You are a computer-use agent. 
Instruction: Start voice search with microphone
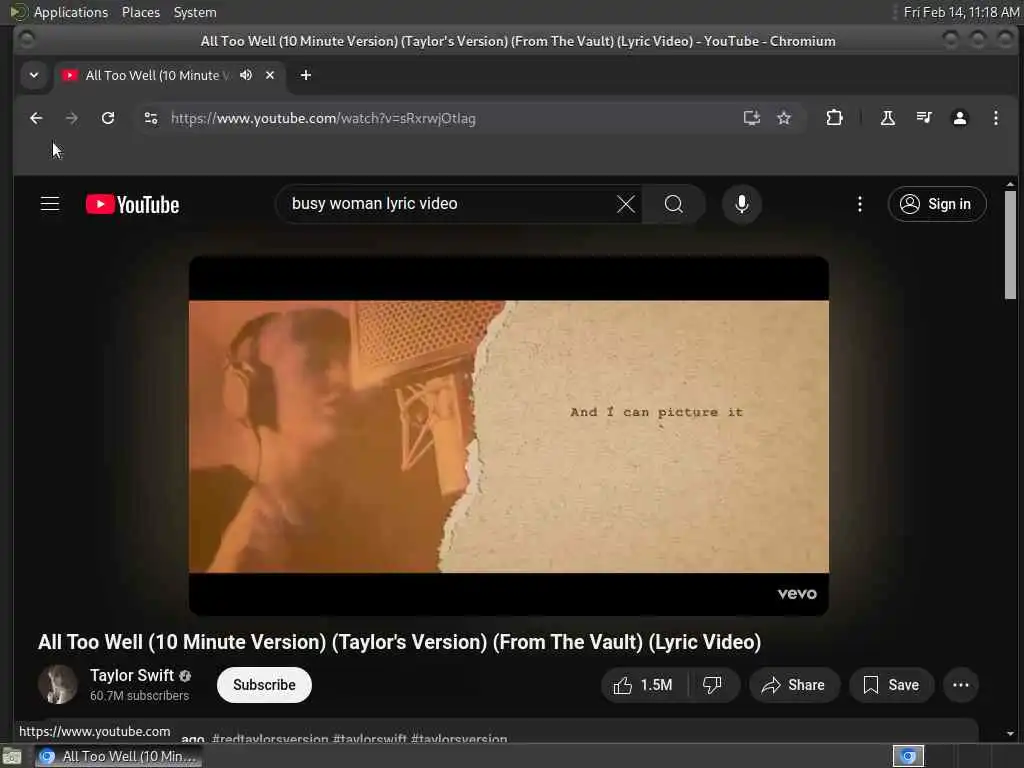(x=741, y=204)
